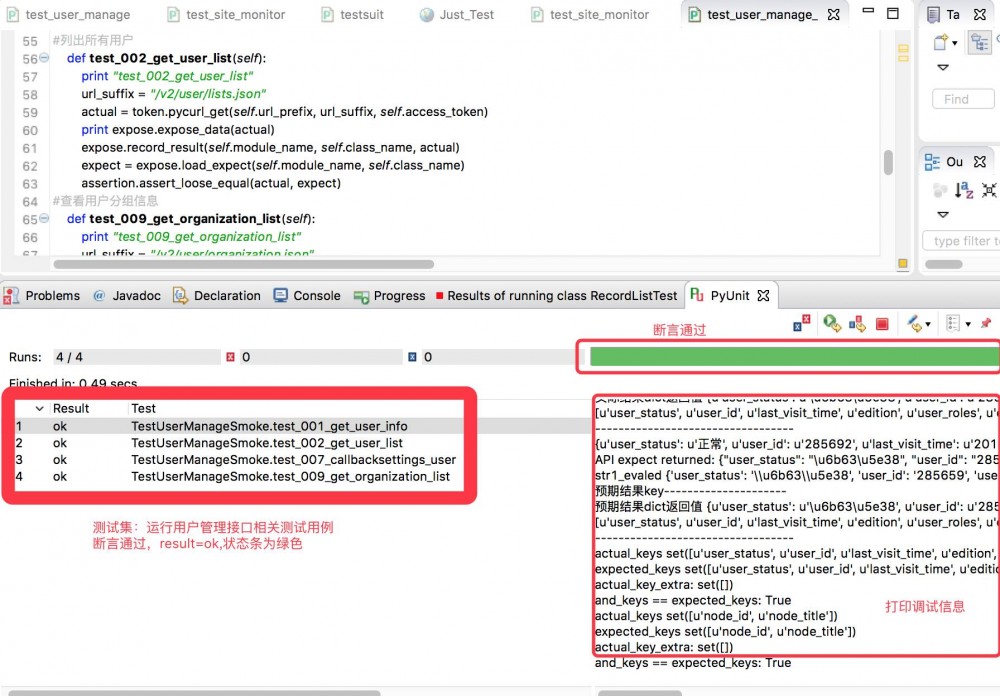Screen dimensions: 1000x696
Task: Switch to the testsuit editor tab
Action: tap(353, 14)
